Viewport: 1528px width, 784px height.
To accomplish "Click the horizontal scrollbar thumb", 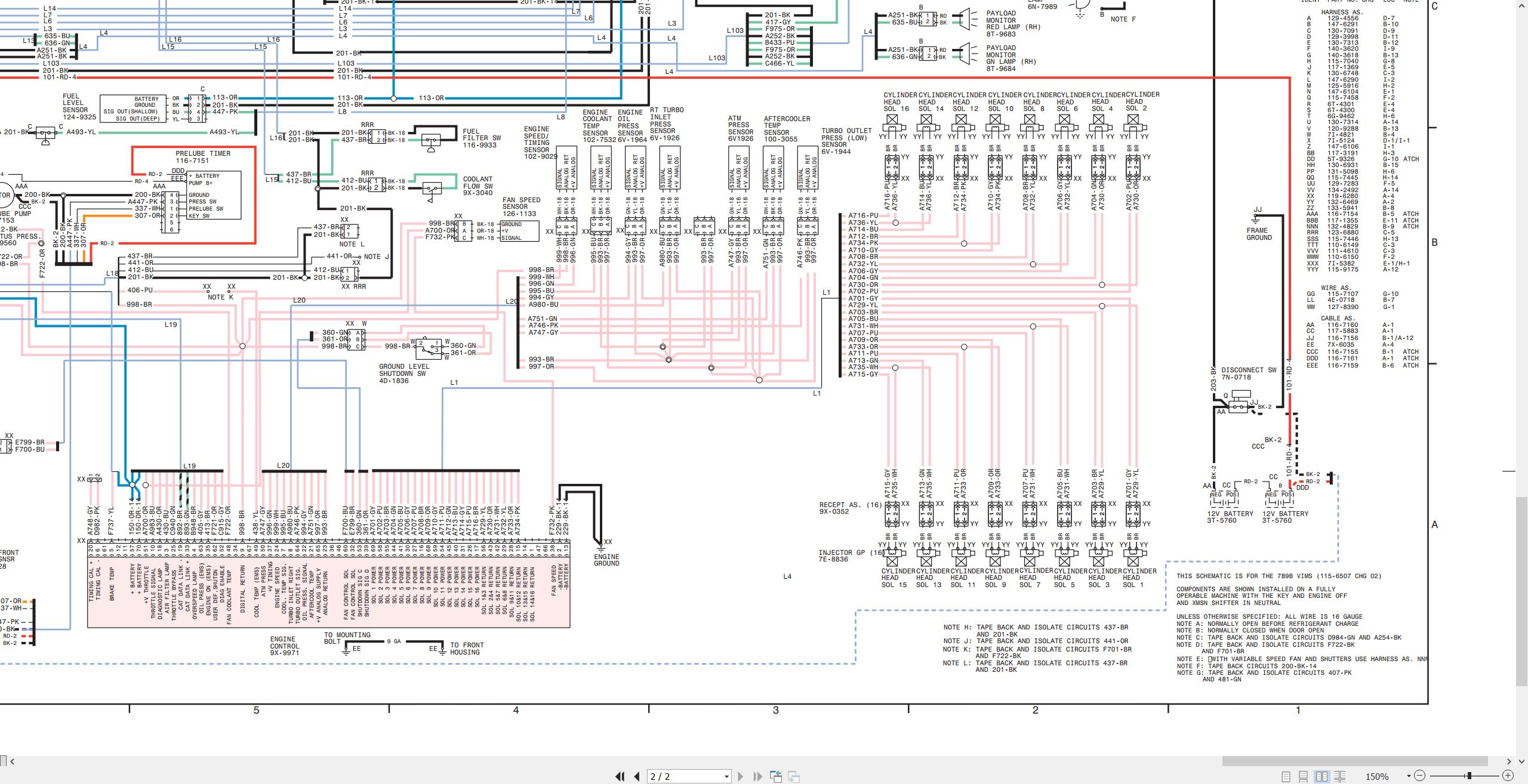I will 1354,761.
